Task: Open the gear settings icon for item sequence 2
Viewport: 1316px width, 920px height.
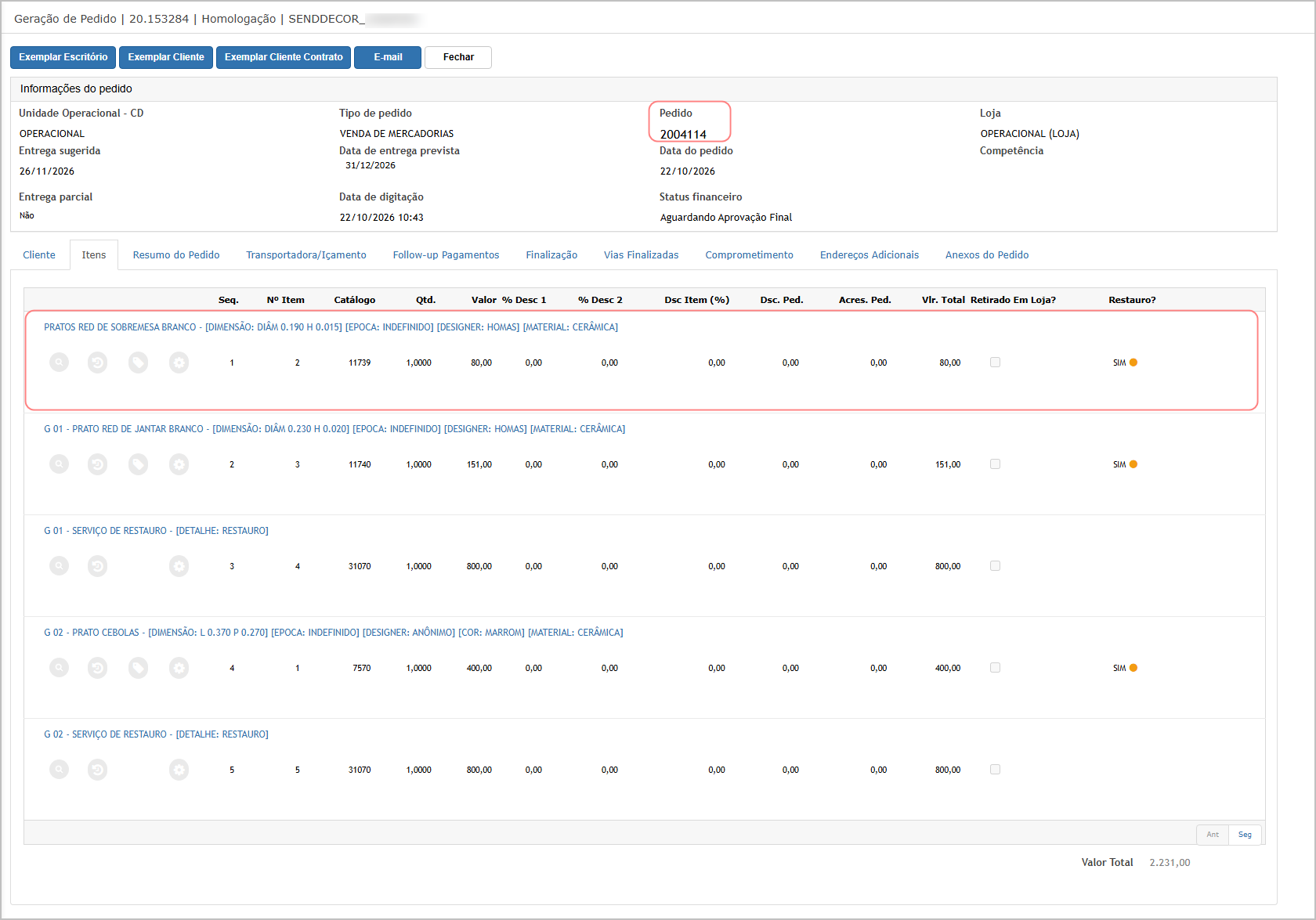Action: (179, 464)
